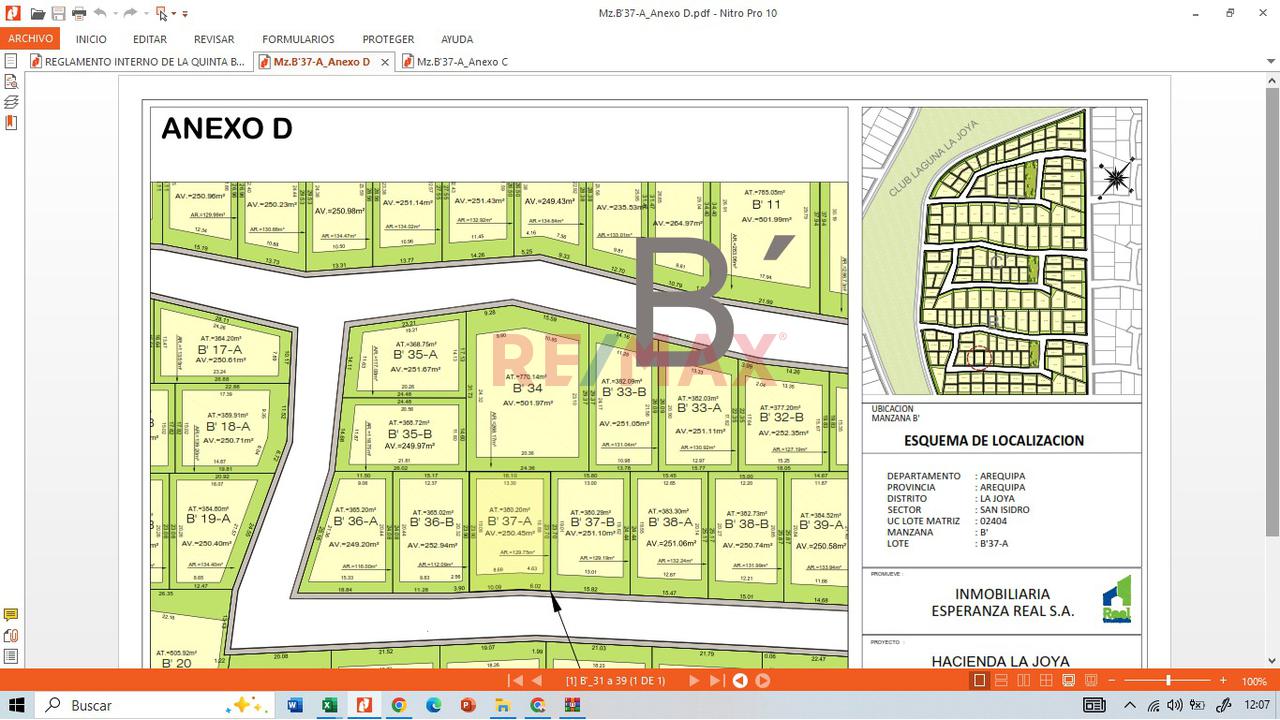Open the Pages panel in left sidebar

[x=11, y=61]
